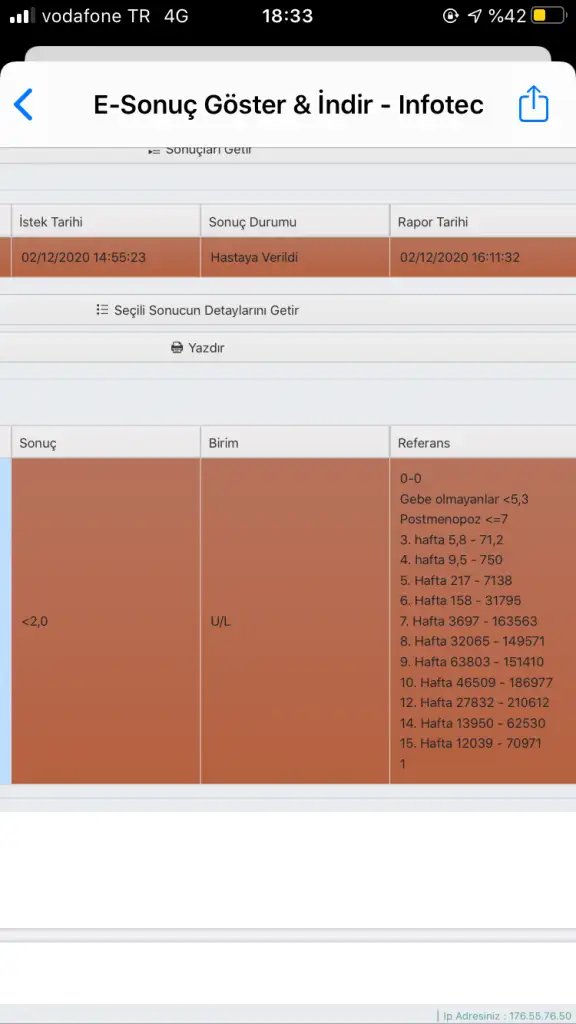576x1024 pixels.
Task: Click the printer icon beside Yazdır
Action: tap(177, 347)
